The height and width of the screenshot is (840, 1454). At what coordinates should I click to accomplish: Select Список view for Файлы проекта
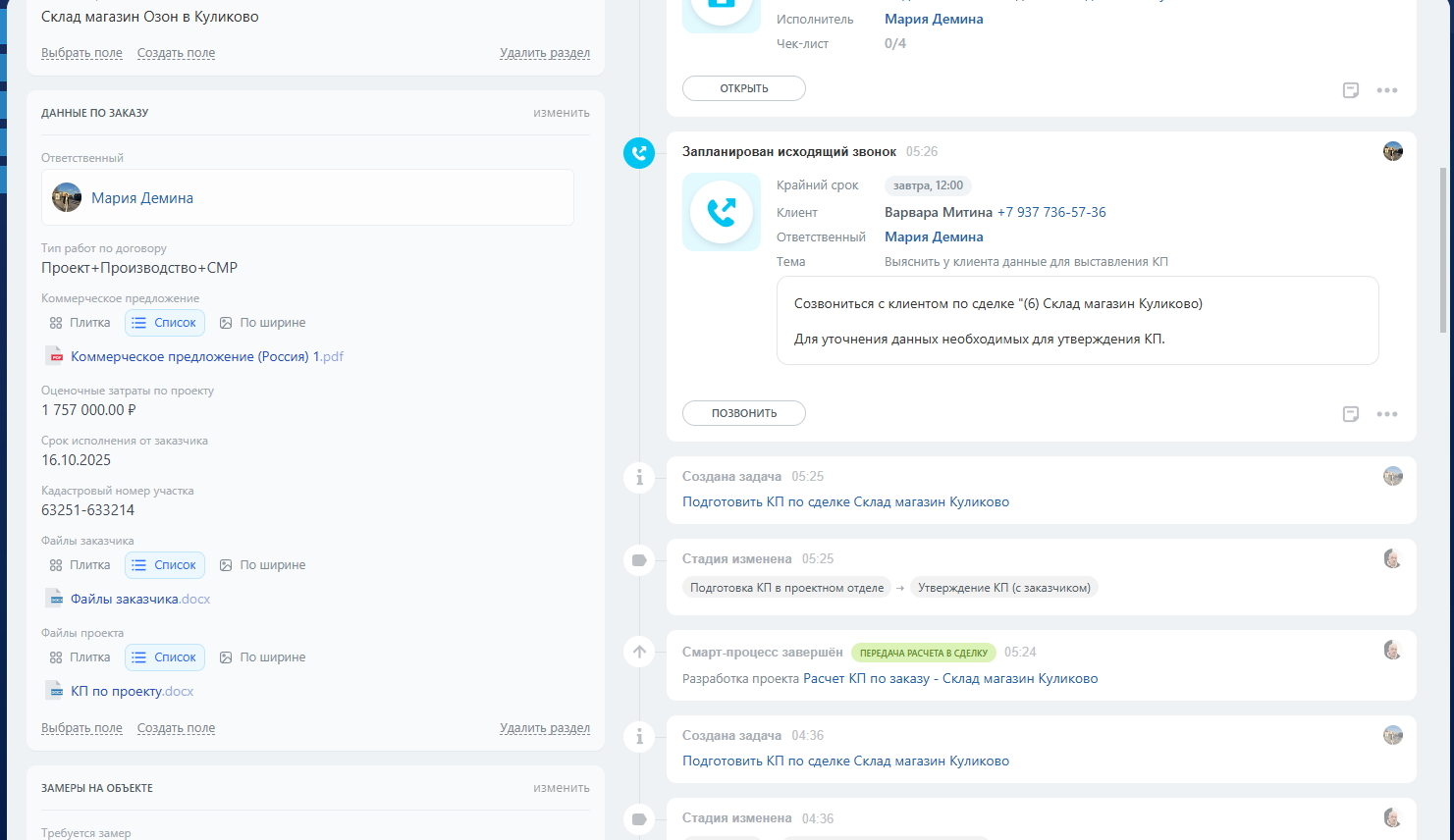pos(165,657)
